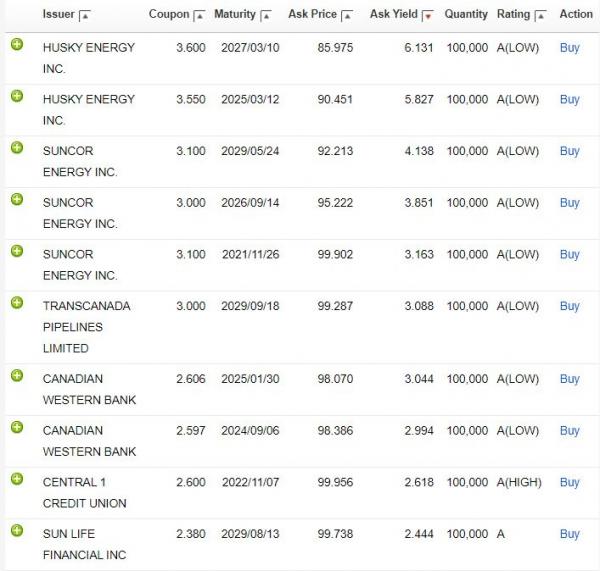Expand the Canadian Western Bank 2025/01/30 row
Viewport: 600px width, 571px height.
[x=17, y=375]
